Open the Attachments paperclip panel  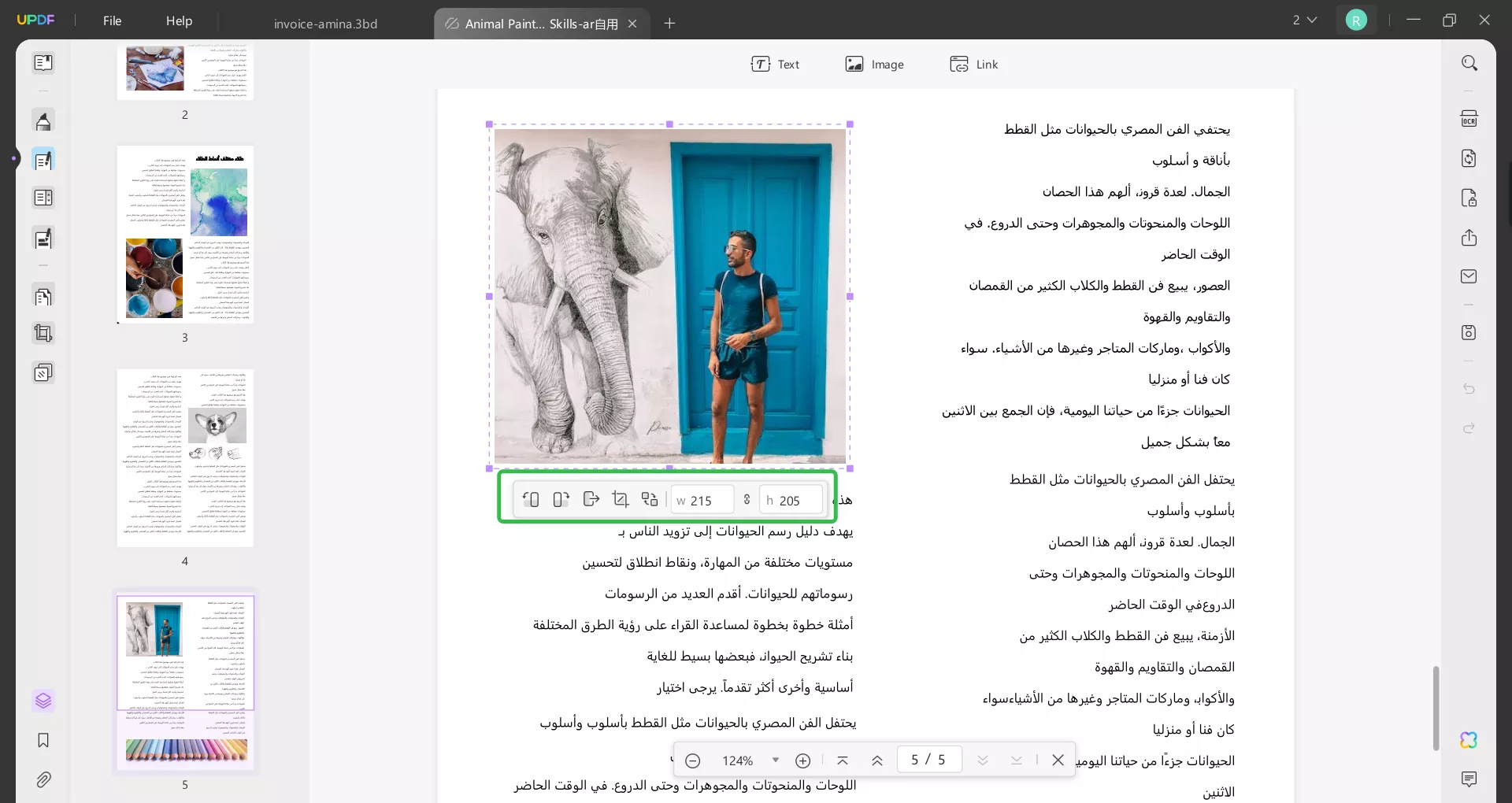click(x=43, y=779)
